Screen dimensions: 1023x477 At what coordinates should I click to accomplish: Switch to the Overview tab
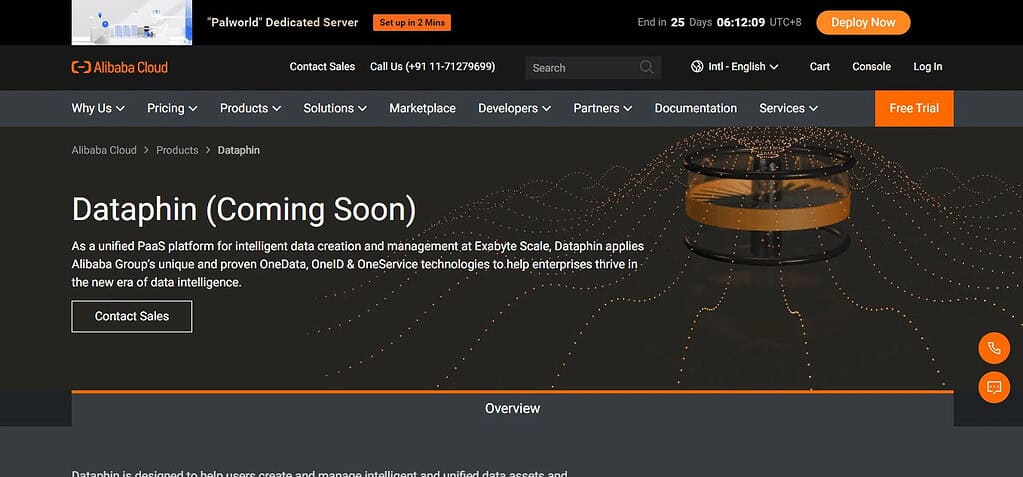click(x=512, y=408)
